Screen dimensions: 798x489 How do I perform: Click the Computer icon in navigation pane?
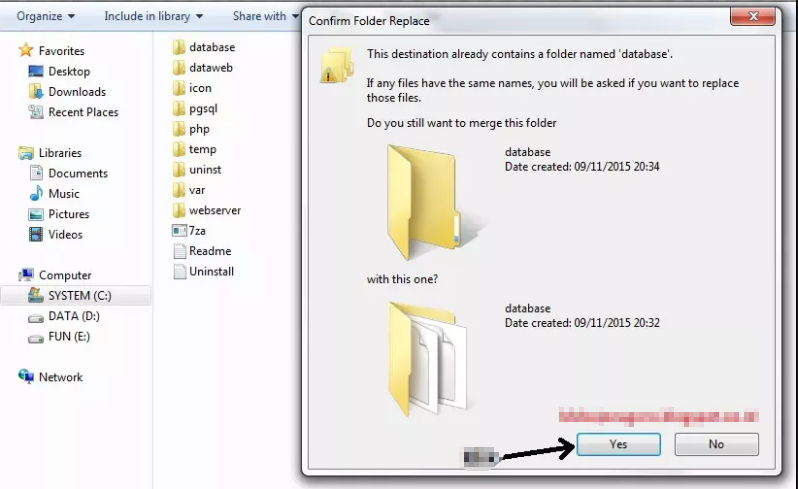pyautogui.click(x=25, y=275)
